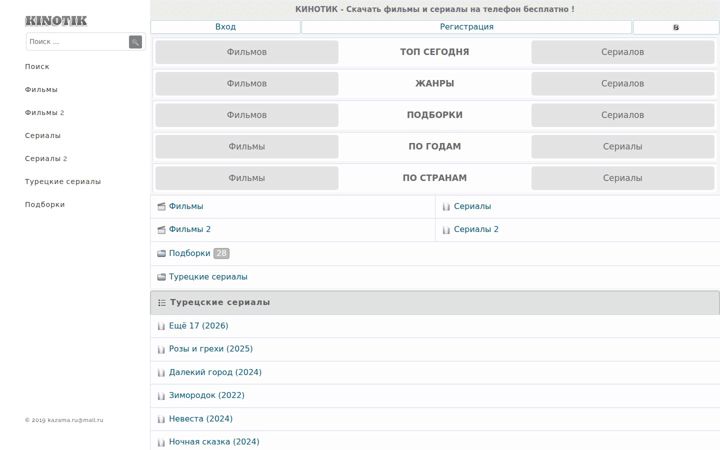Click the KINOTIK logo
The height and width of the screenshot is (450, 720).
(x=56, y=21)
